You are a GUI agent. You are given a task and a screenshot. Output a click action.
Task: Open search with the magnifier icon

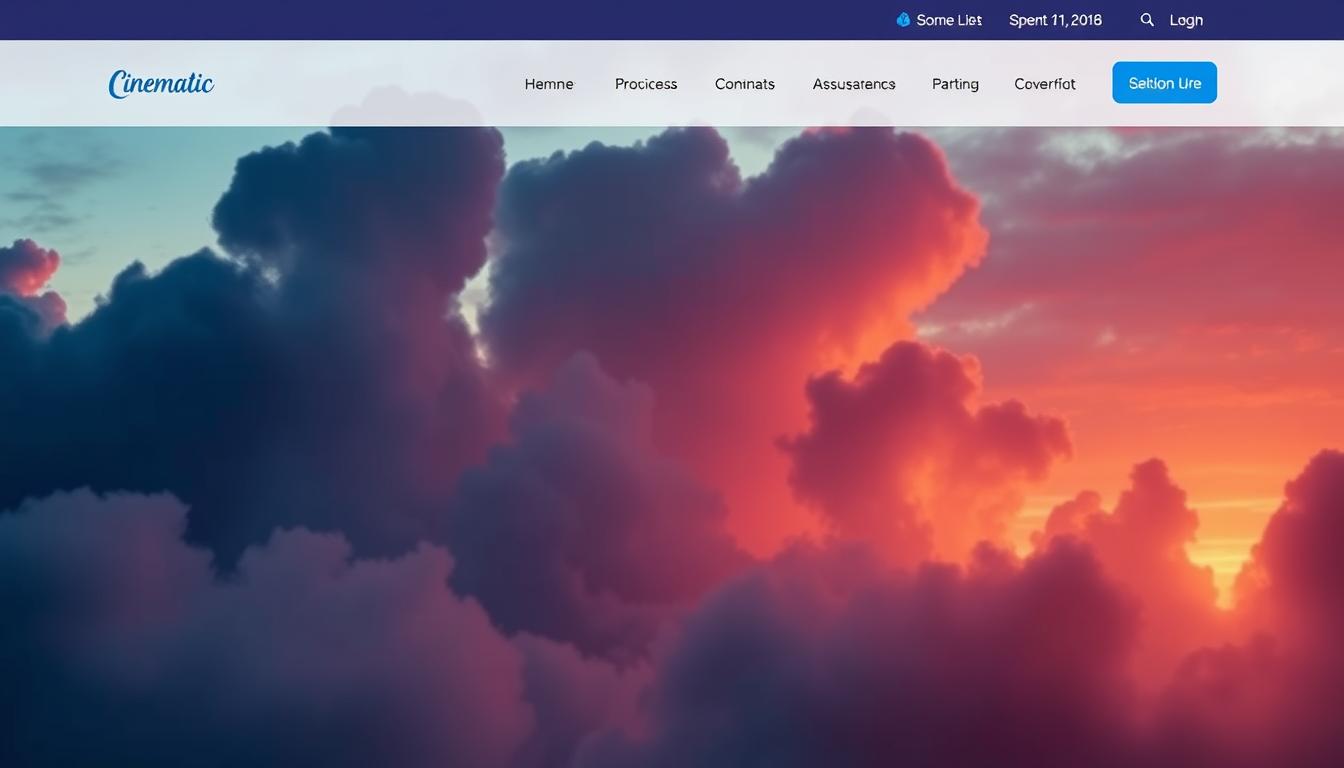(x=1147, y=20)
